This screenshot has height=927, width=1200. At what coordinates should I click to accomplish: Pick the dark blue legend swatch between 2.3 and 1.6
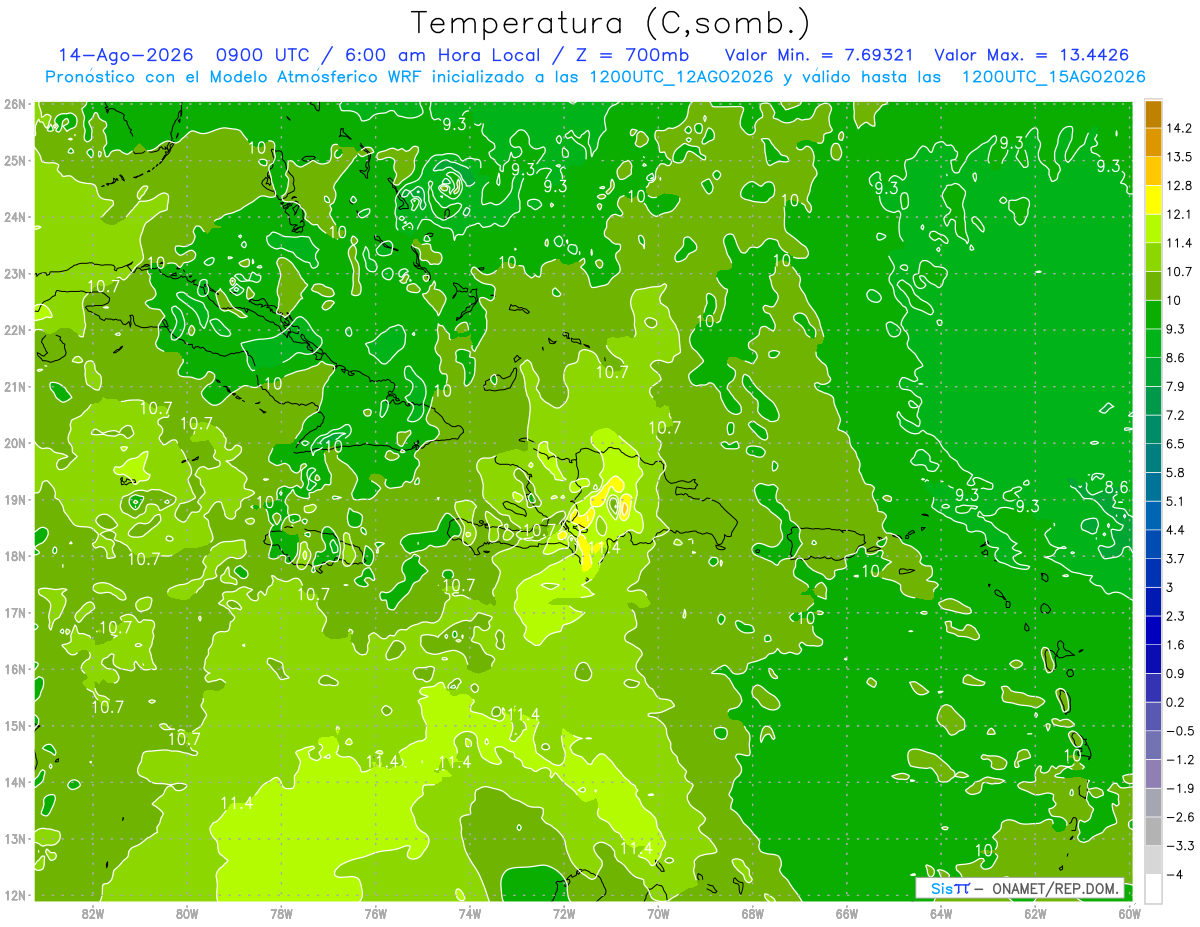point(1153,630)
